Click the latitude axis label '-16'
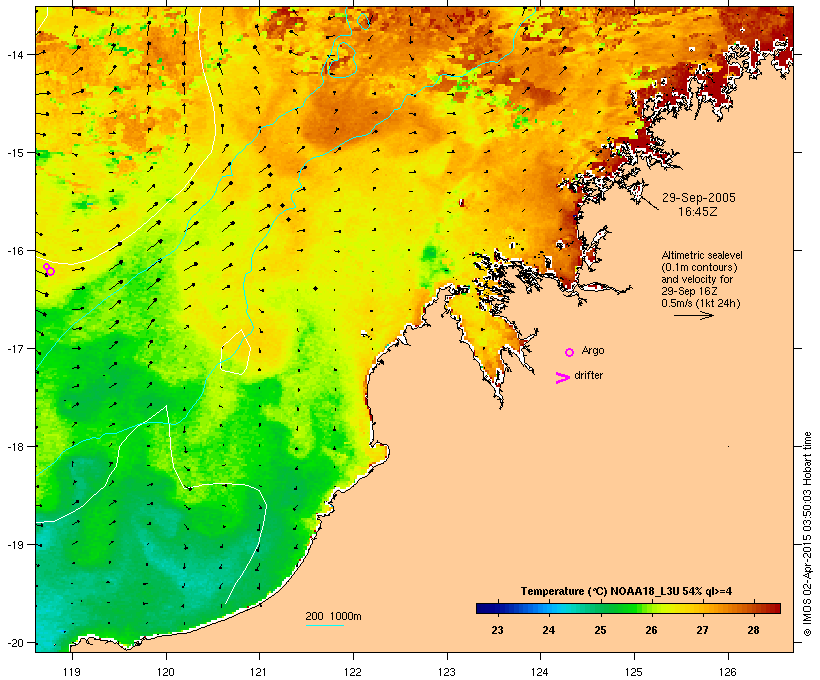820x680 pixels. pos(14,251)
